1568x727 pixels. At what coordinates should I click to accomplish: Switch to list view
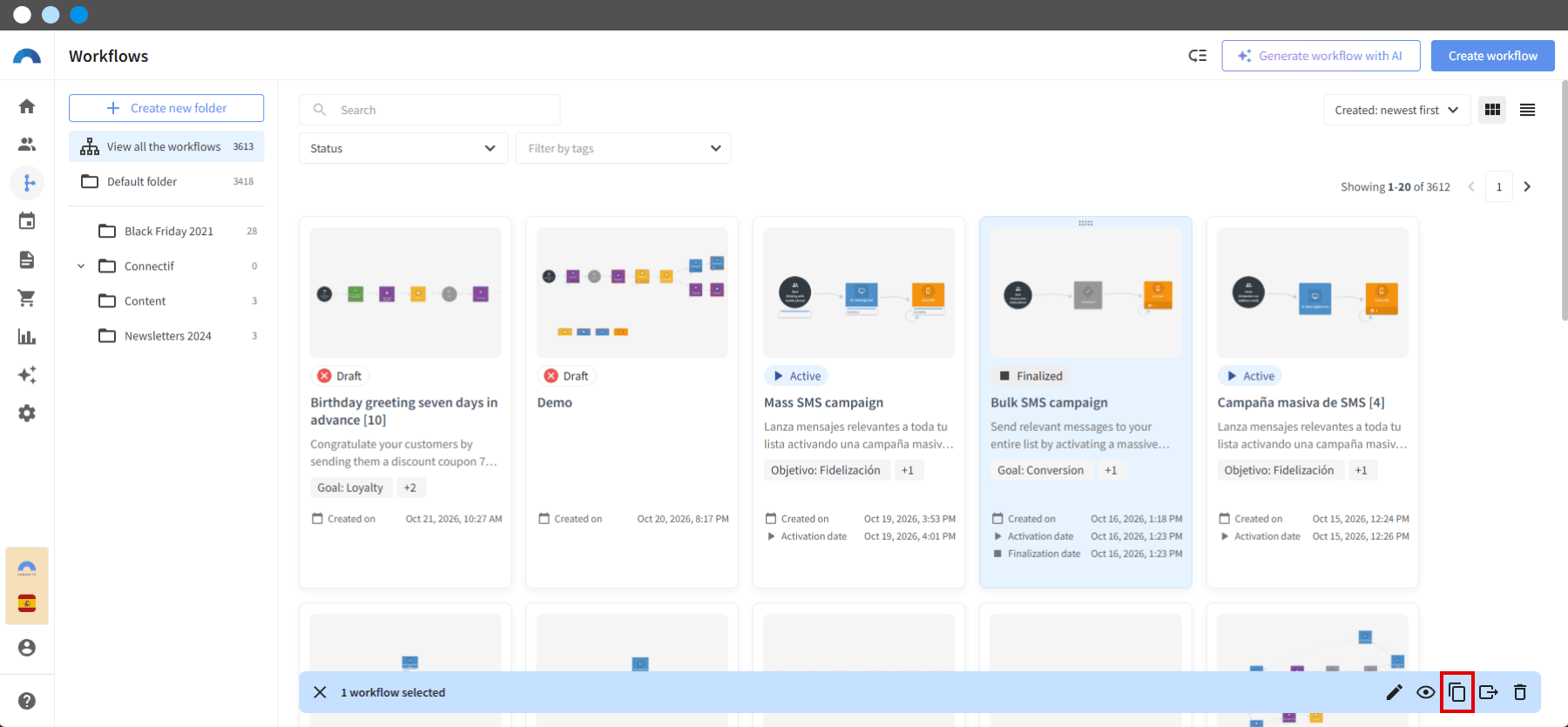[1527, 110]
